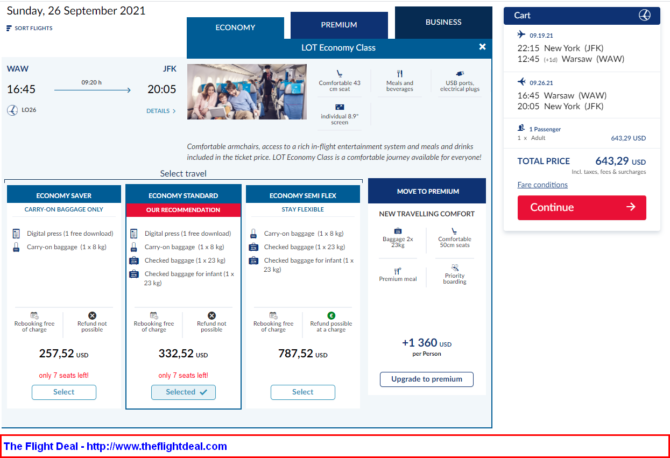The width and height of the screenshot is (670, 458).
Task: Open the Economy Standard fare header
Action: click(x=183, y=195)
